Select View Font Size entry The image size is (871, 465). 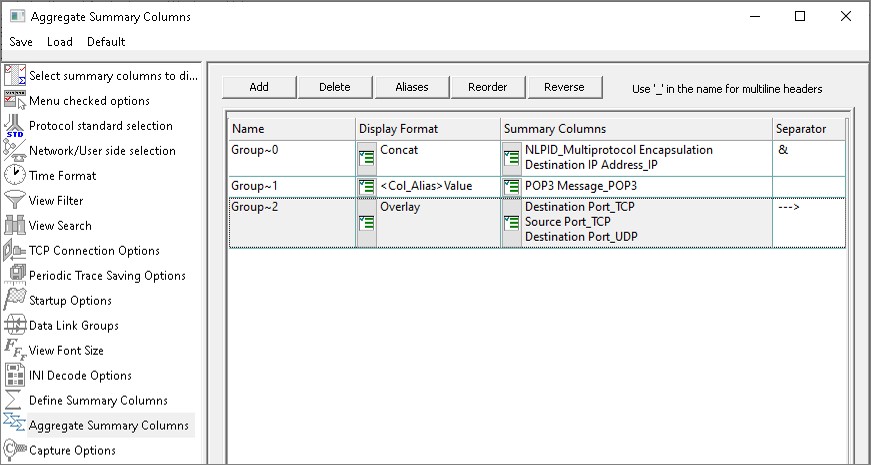coord(66,351)
